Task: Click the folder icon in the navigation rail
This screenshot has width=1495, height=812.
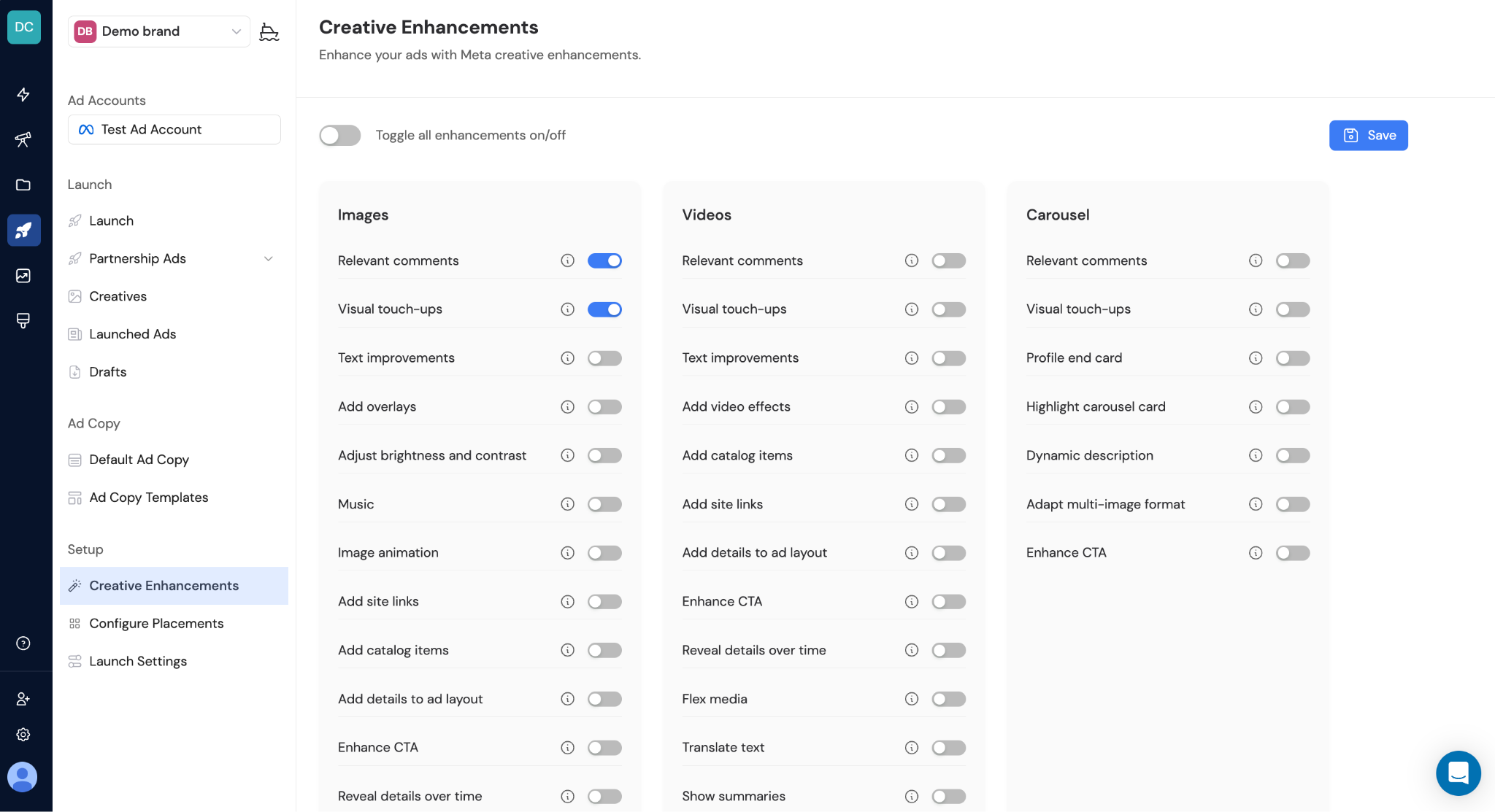Action: [x=23, y=185]
